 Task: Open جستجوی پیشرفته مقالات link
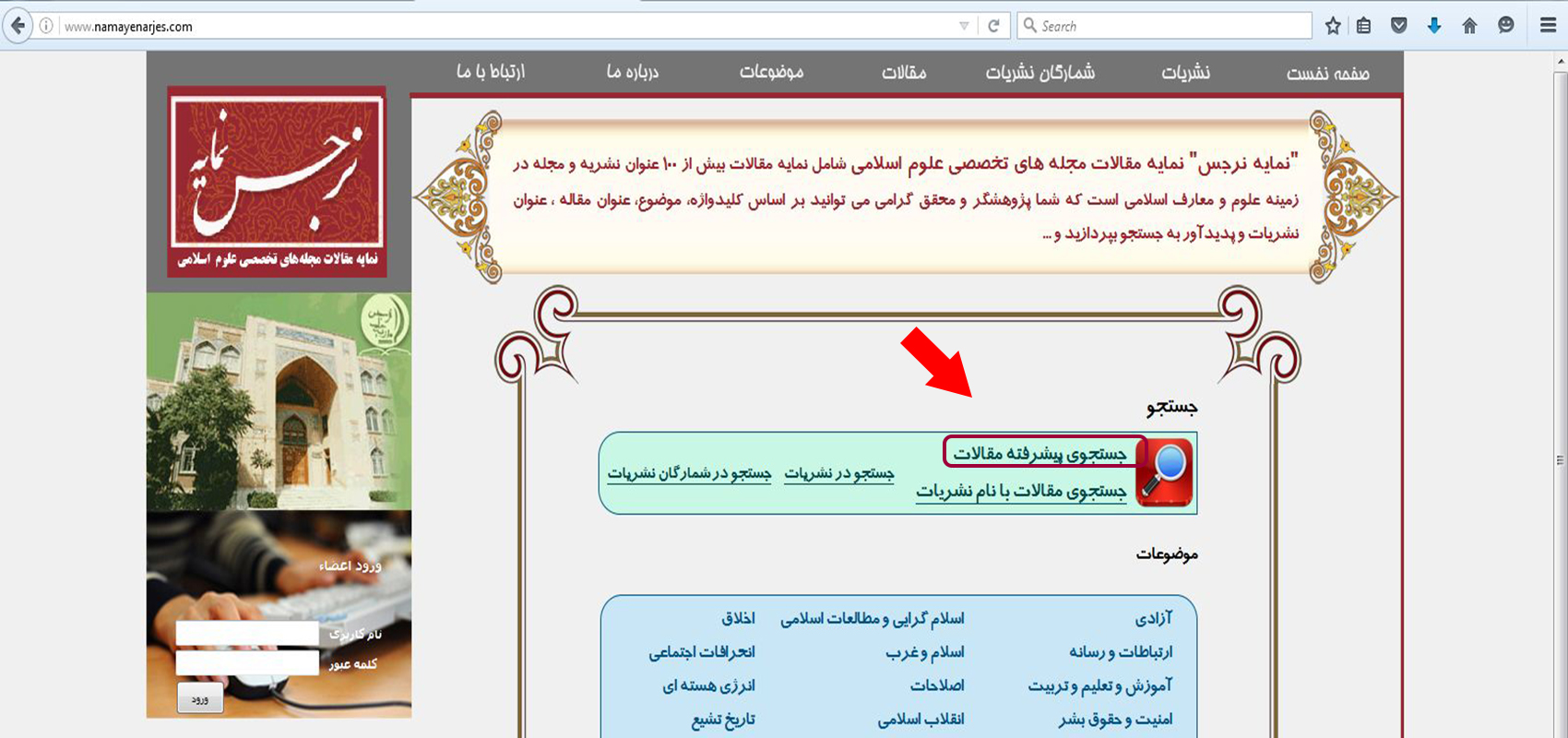[x=1040, y=453]
